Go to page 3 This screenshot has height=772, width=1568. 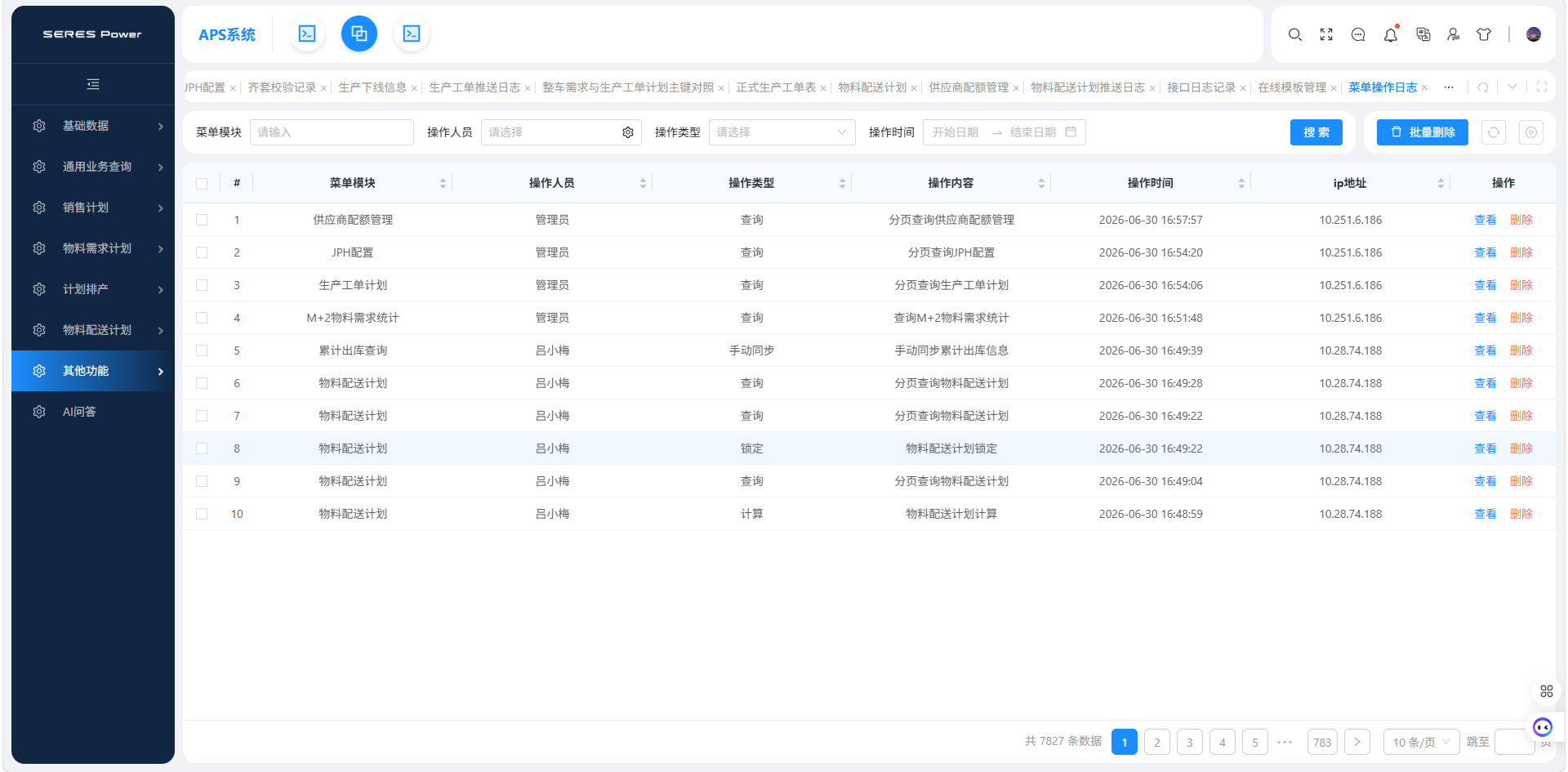tap(1189, 742)
